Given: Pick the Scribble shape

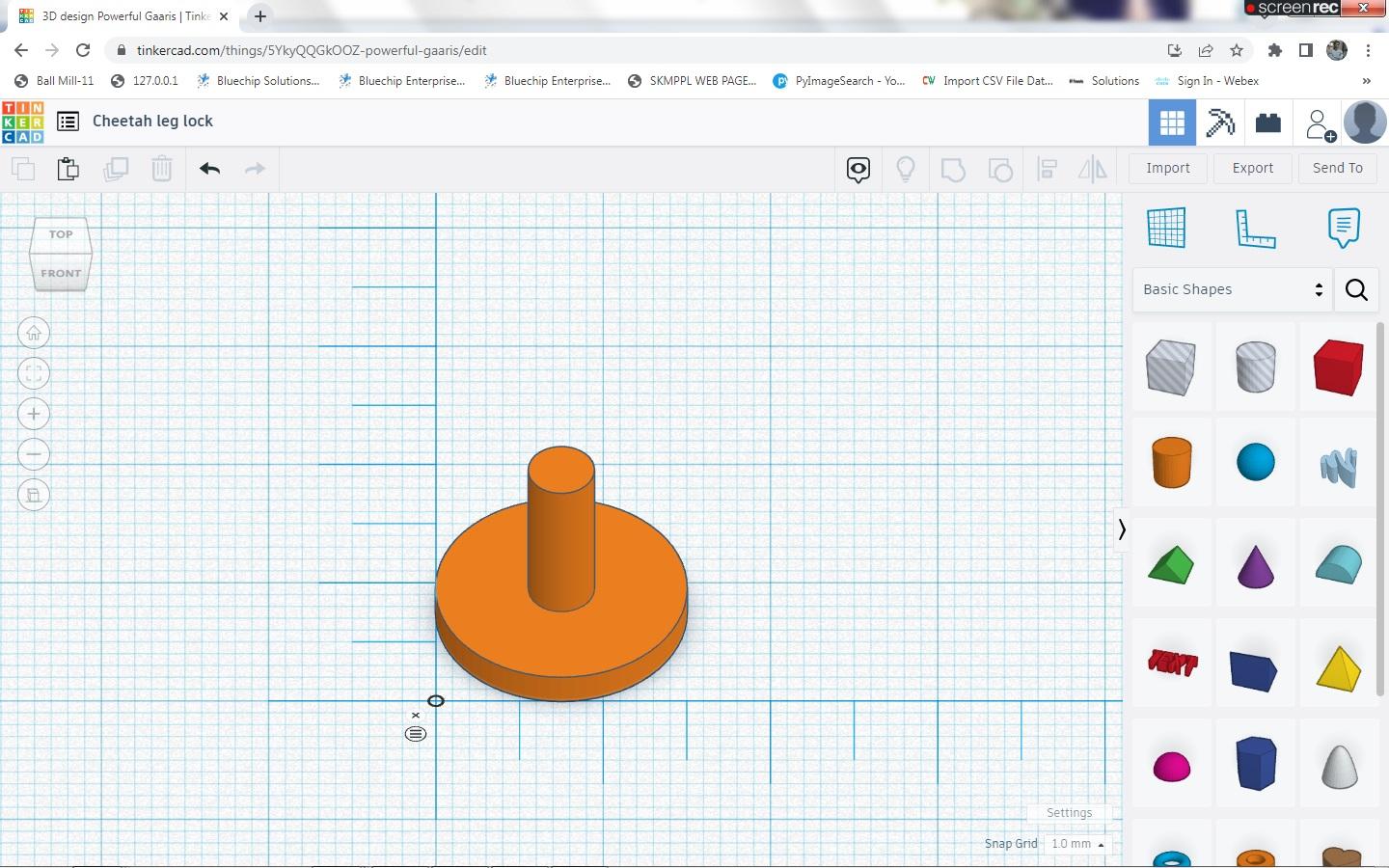Looking at the screenshot, I should coord(1339,468).
